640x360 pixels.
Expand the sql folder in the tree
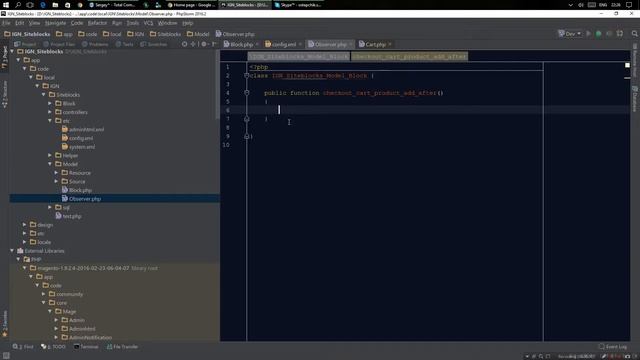50,207
